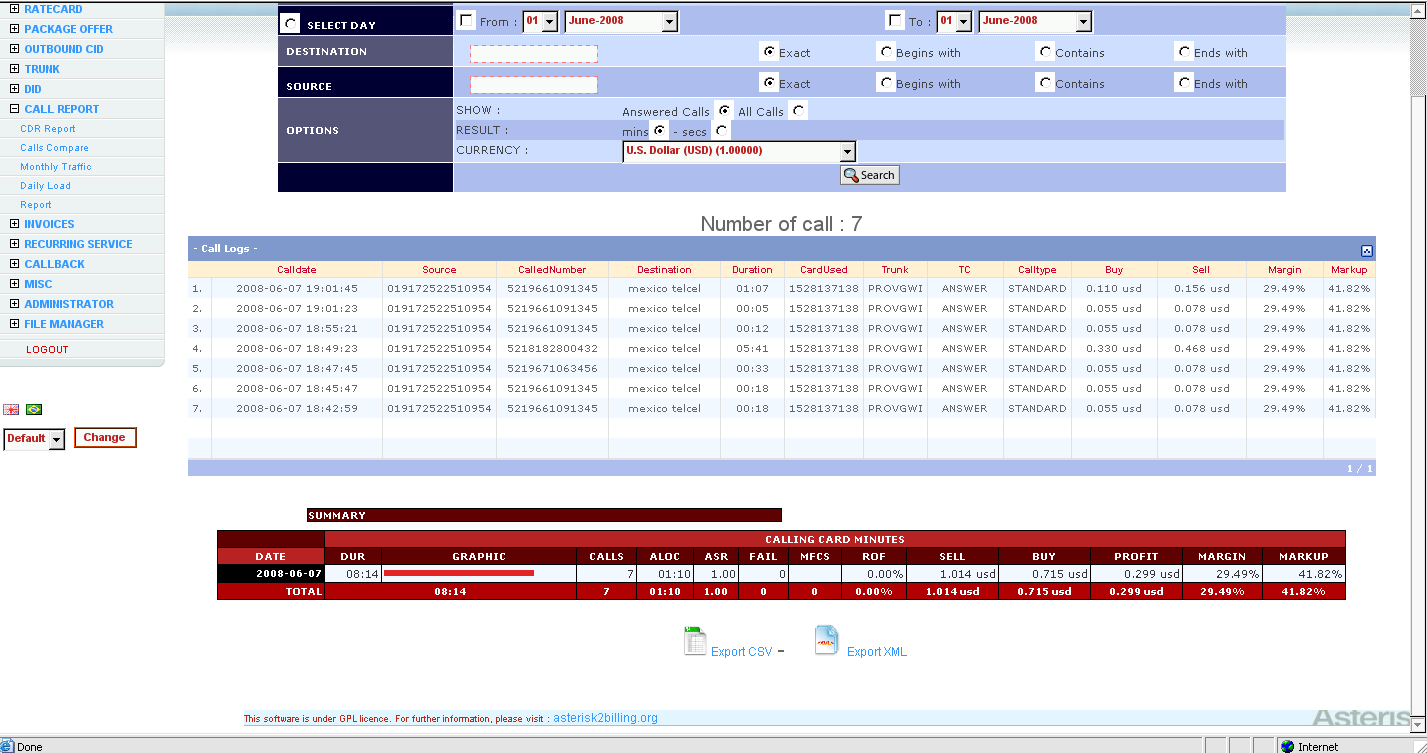Screen dimensions: 1427x753
Task: Open the CDR Report menu item
Action: (x=48, y=129)
